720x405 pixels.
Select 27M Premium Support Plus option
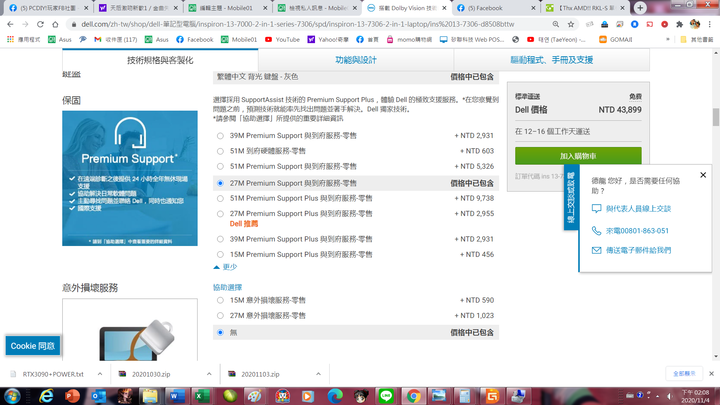(x=220, y=214)
